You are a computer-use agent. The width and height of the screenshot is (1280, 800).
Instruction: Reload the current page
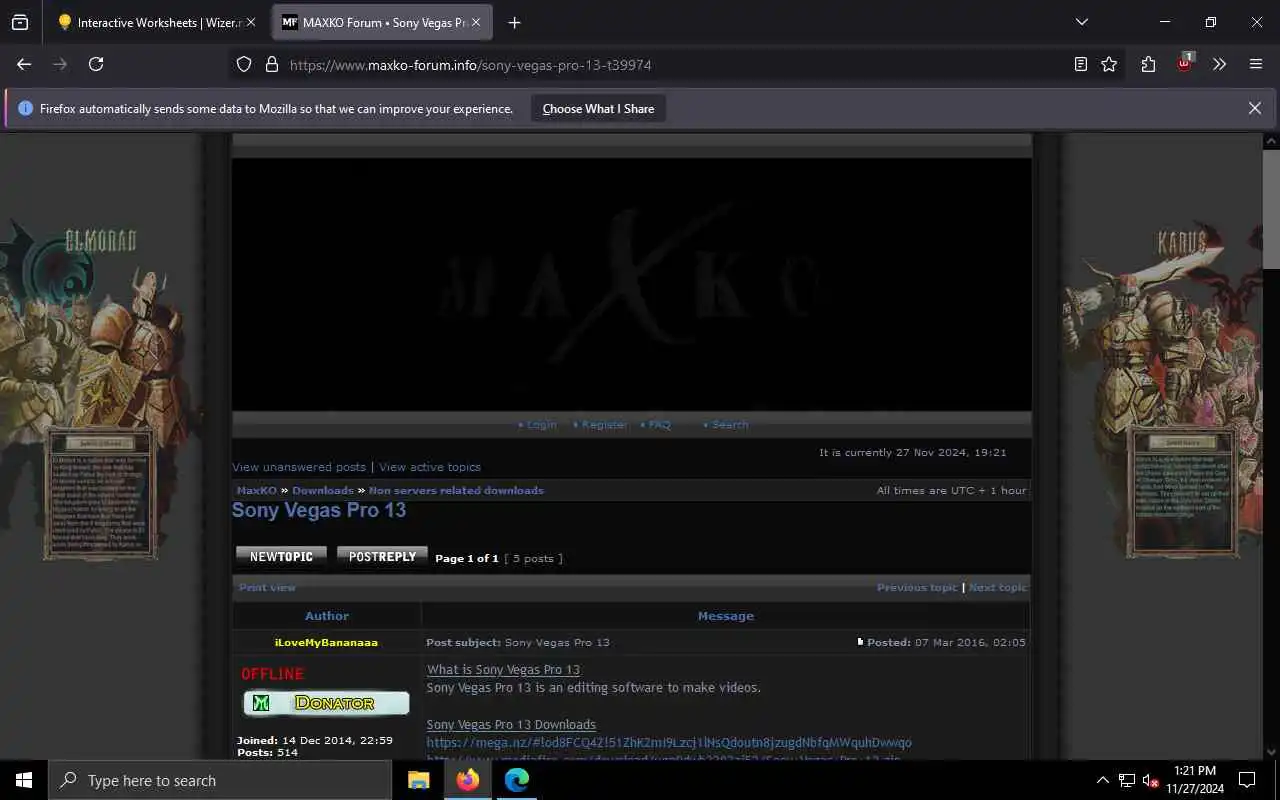coord(96,64)
